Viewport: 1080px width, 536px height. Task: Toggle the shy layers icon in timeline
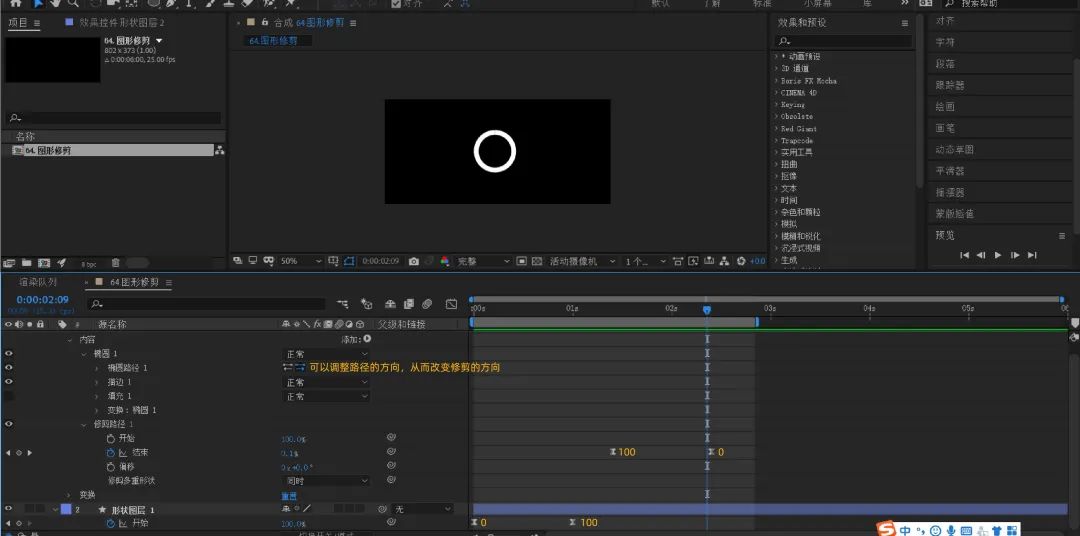390,304
